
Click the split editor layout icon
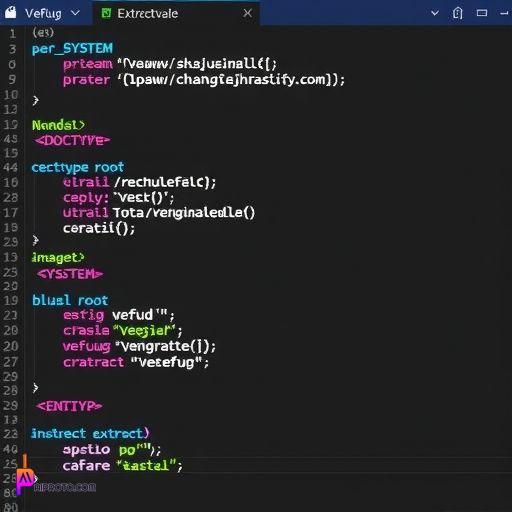482,13
